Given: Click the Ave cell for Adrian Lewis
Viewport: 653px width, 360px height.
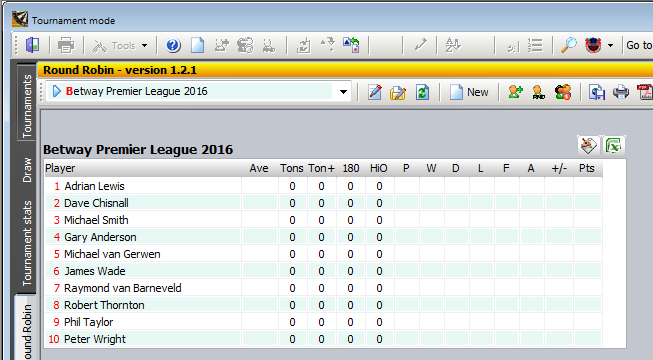Looking at the screenshot, I should [x=260, y=186].
